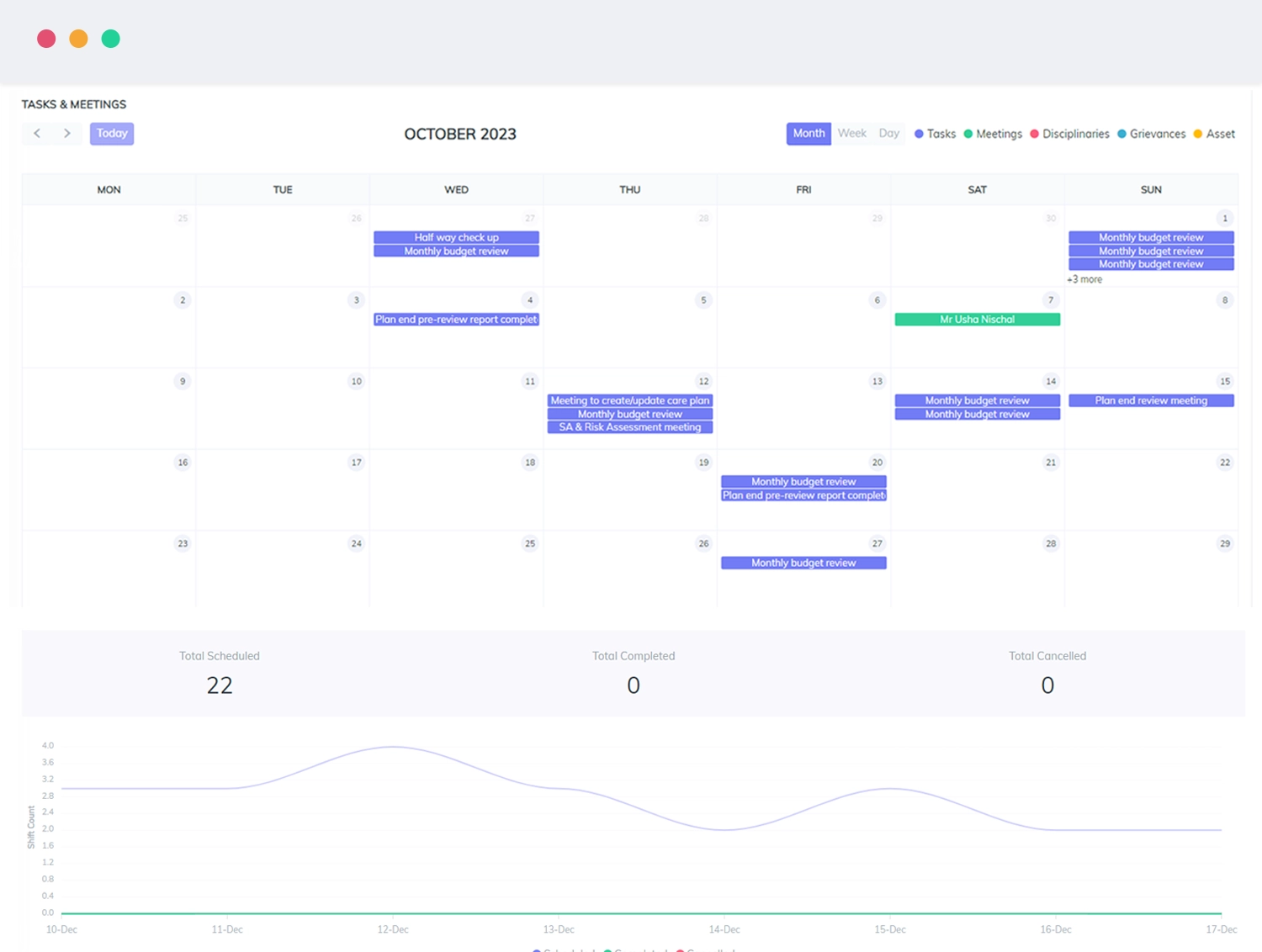Go to previous month using left chevron
This screenshot has height=952, width=1262.
pyautogui.click(x=37, y=134)
